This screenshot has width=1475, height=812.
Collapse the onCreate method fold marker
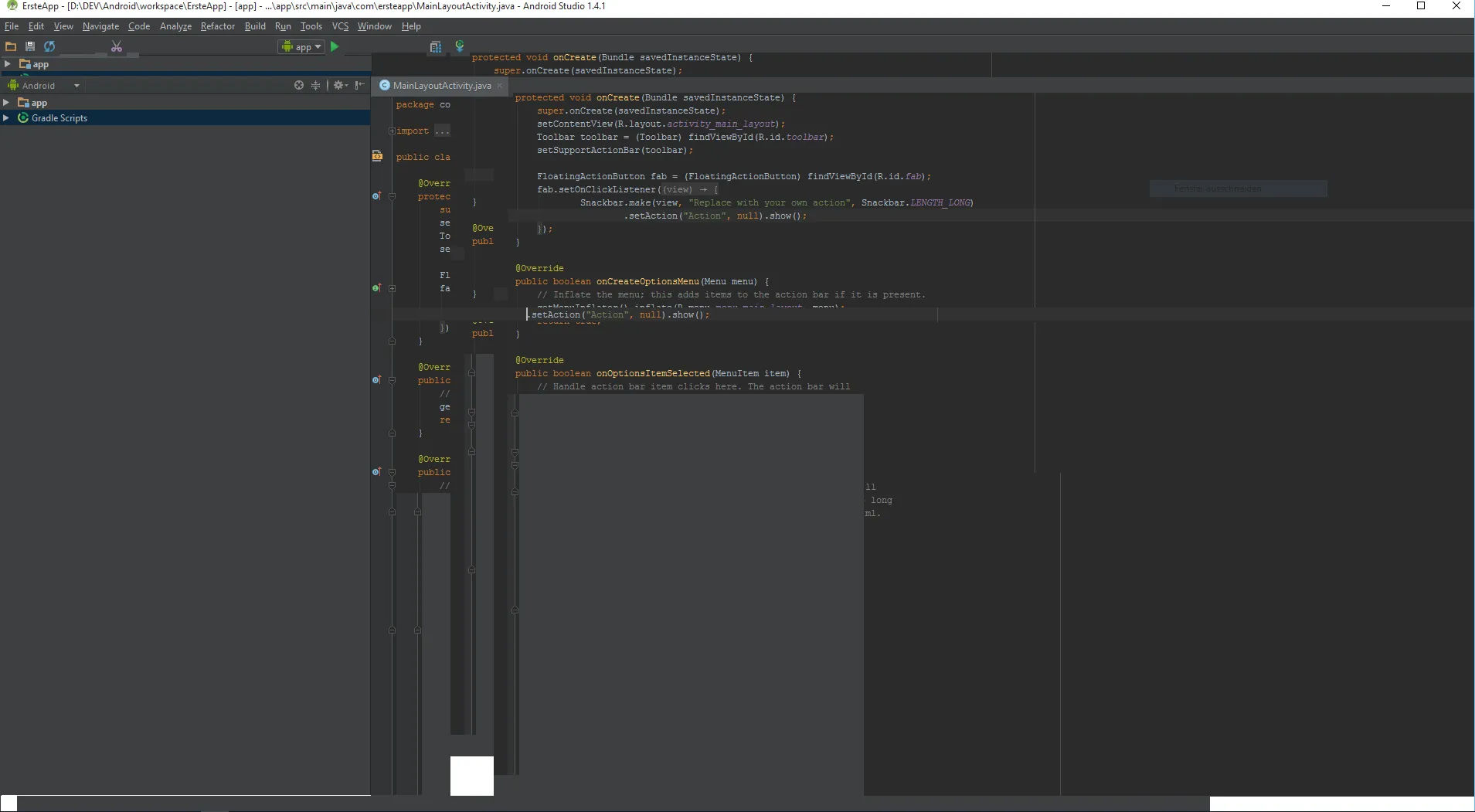[x=392, y=196]
